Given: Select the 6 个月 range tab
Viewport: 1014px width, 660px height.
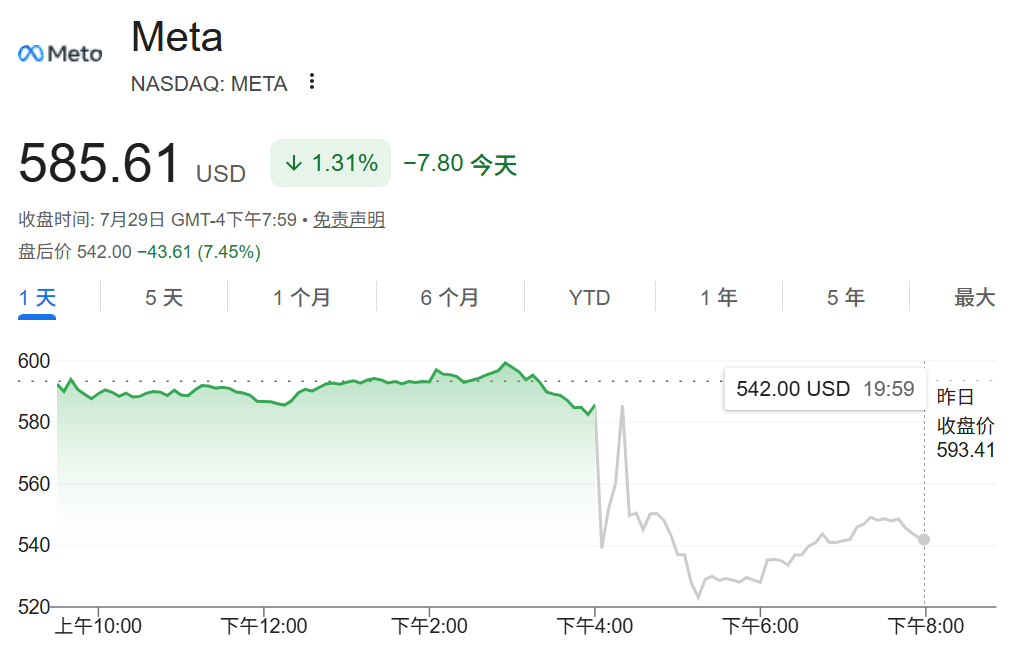Looking at the screenshot, I should pyautogui.click(x=449, y=298).
